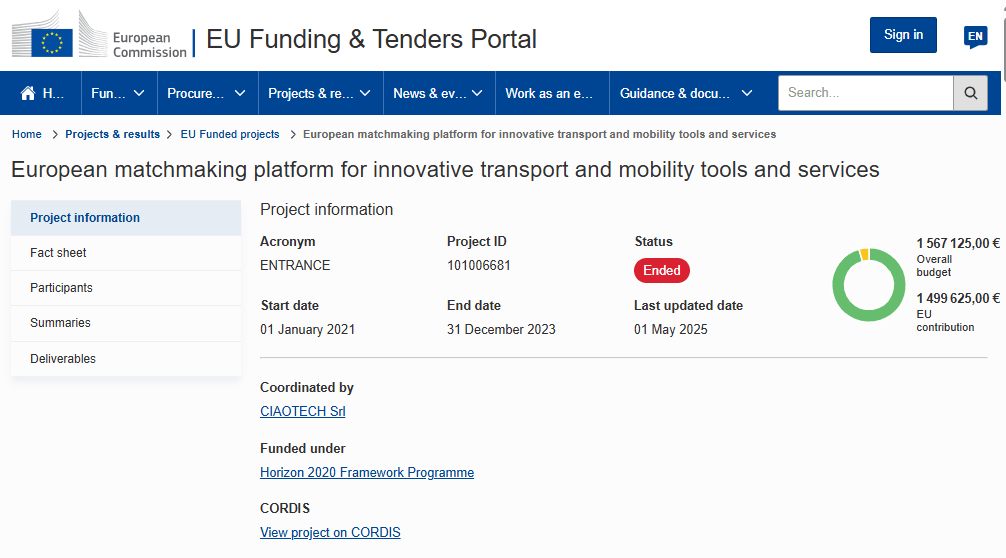Expand the Procurement dropdown menu
This screenshot has width=1006, height=558.
207,93
